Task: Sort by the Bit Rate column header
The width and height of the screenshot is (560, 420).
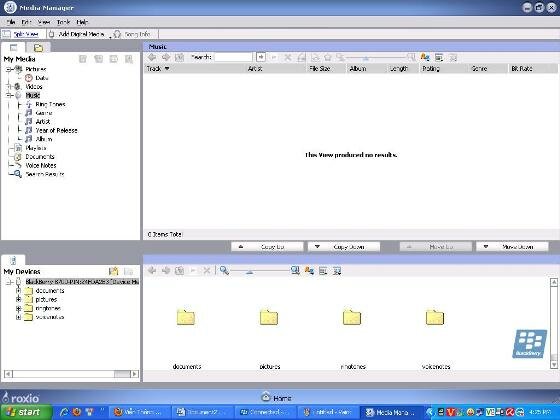Action: pos(532,69)
